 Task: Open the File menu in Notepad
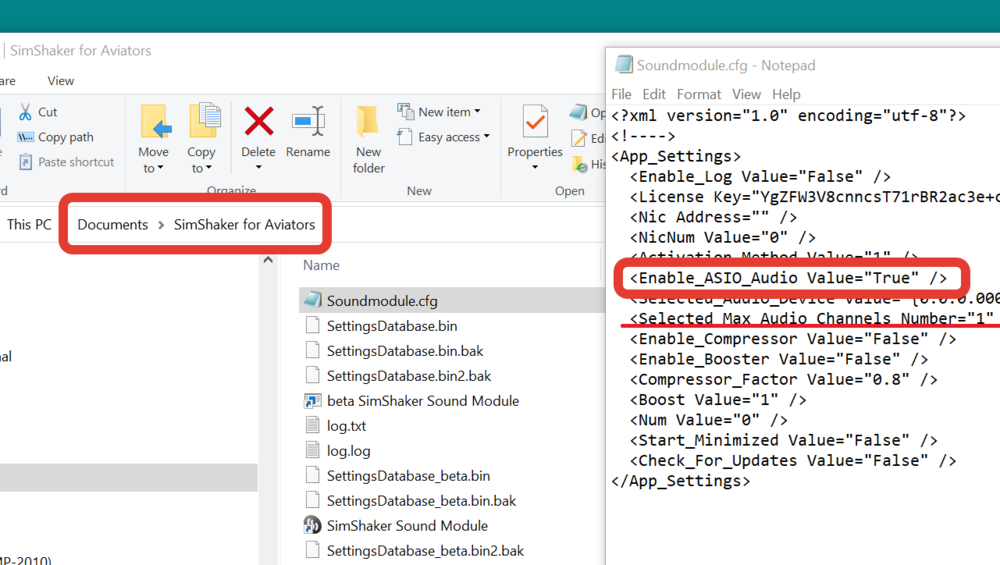click(621, 94)
